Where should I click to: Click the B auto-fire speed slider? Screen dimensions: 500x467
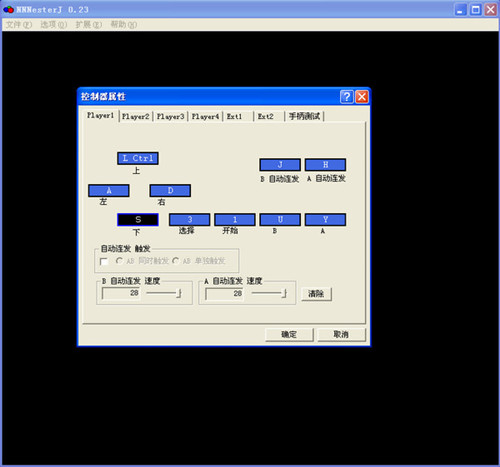[164, 293]
